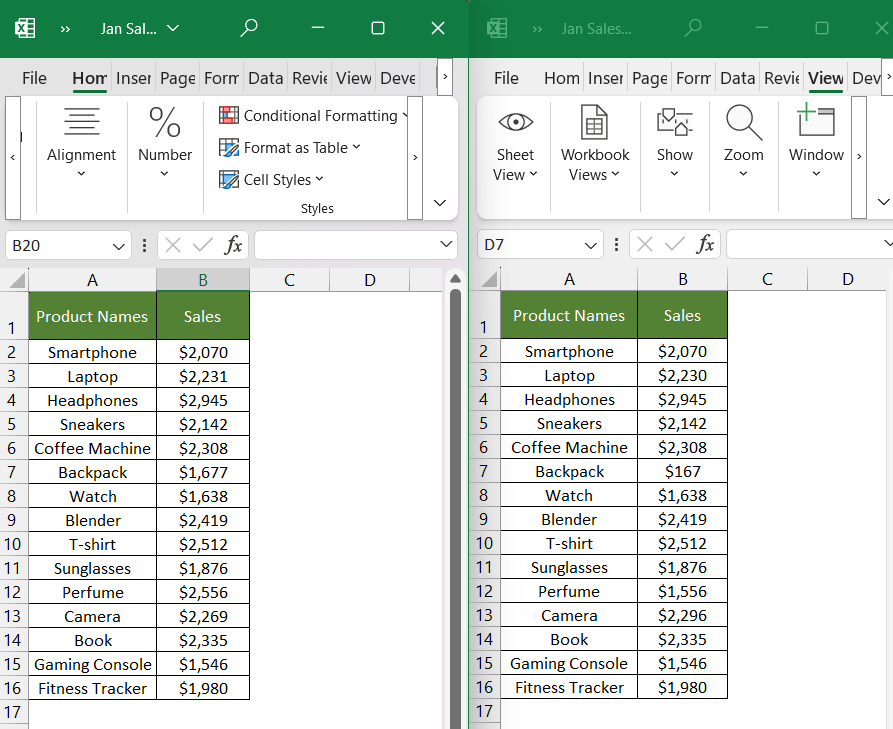This screenshot has width=893, height=729.
Task: Expand the B20 Name Box dropdown
Action: (x=118, y=246)
